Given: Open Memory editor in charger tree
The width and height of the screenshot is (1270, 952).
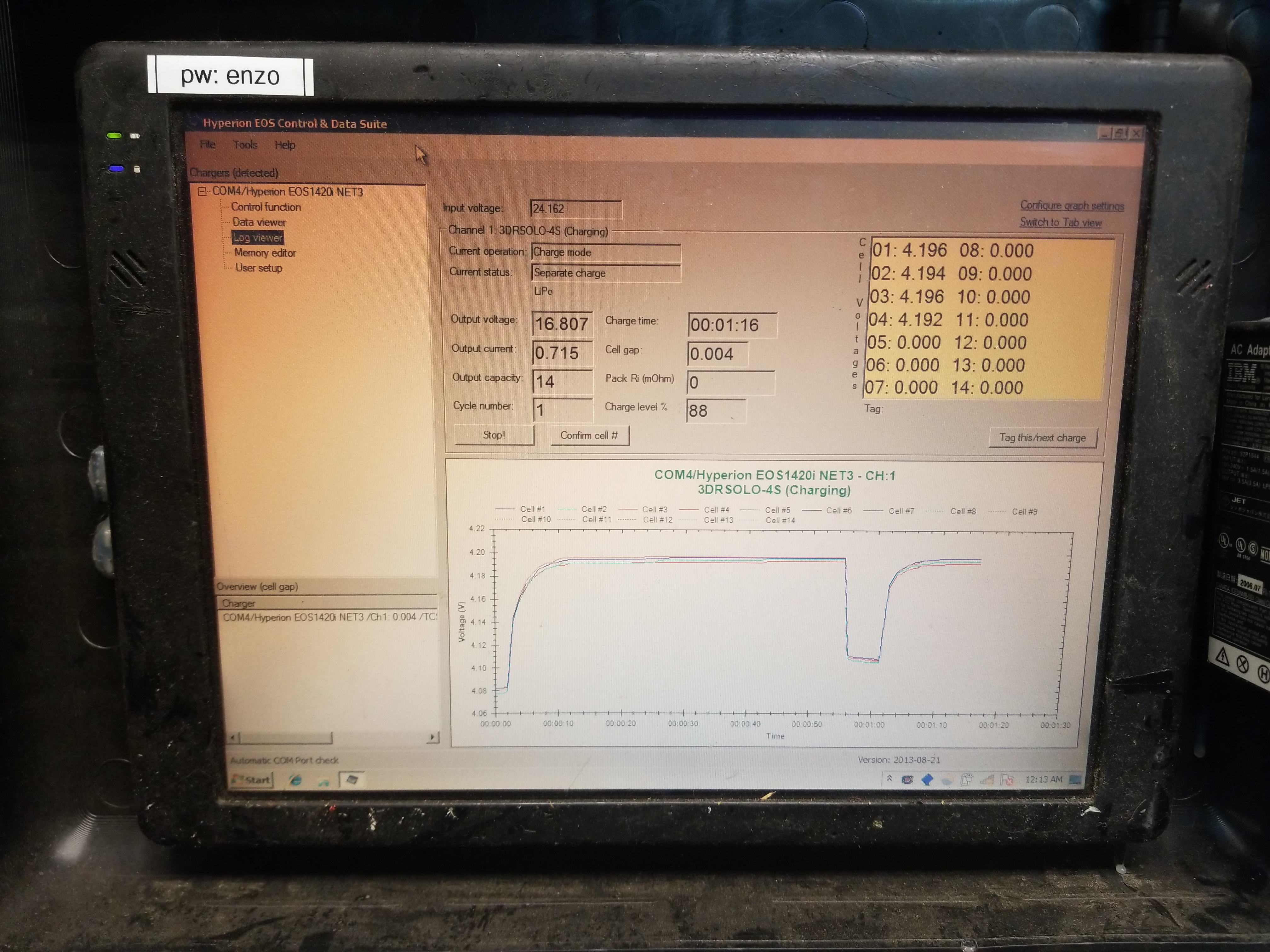Looking at the screenshot, I should click(x=265, y=252).
